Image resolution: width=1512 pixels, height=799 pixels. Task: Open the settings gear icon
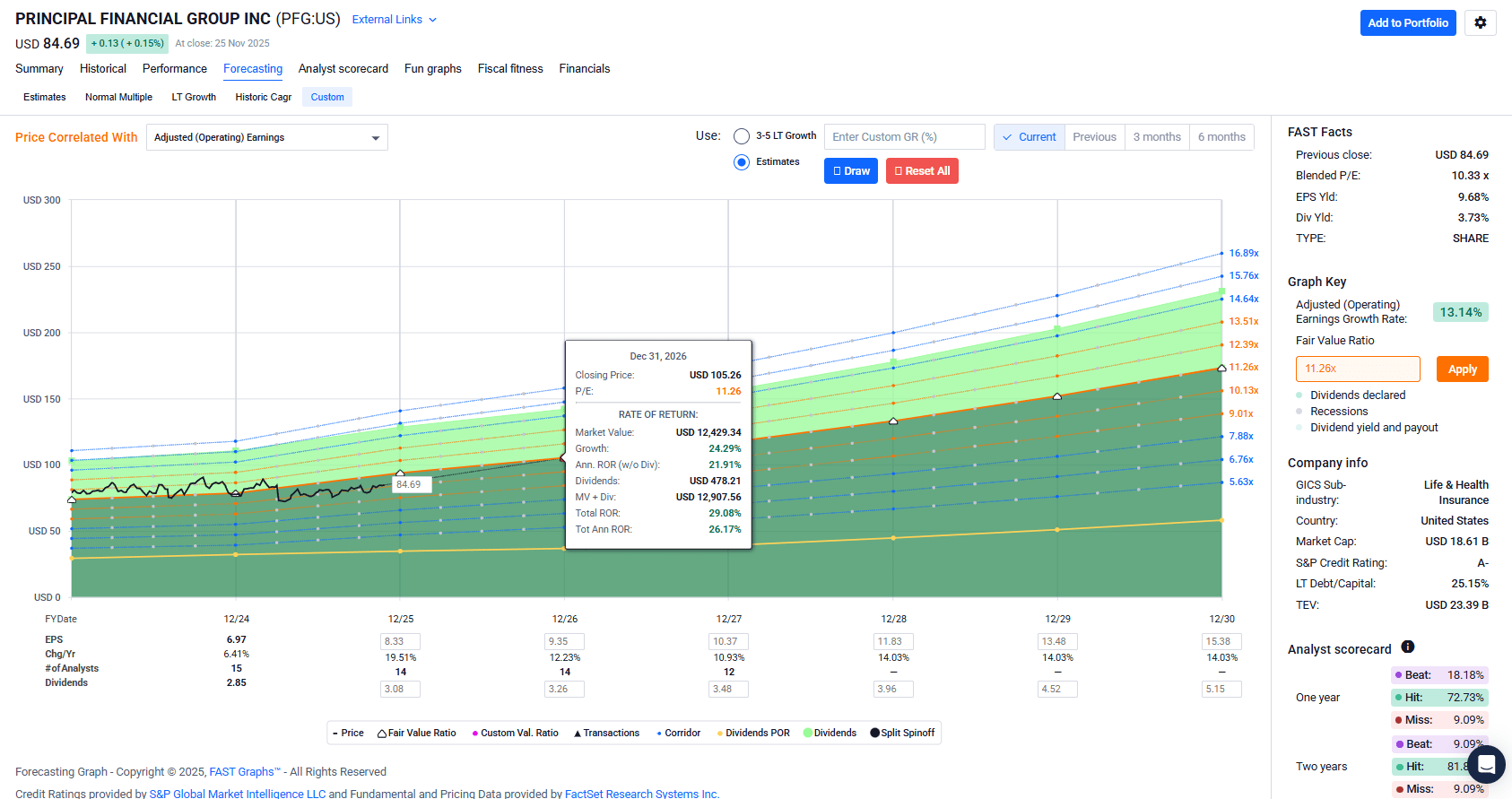[1480, 22]
